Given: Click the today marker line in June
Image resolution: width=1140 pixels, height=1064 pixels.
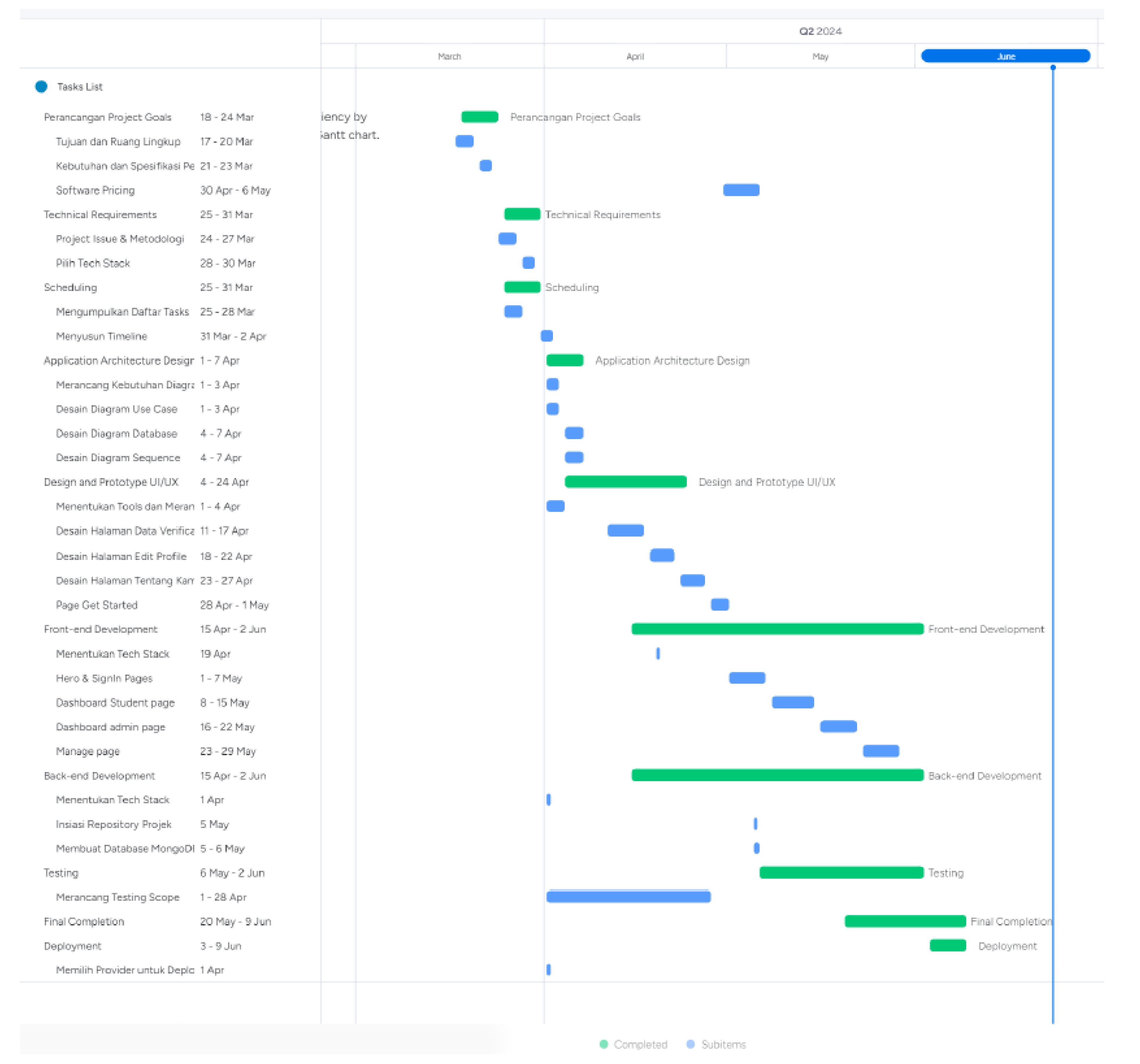Looking at the screenshot, I should pyautogui.click(x=1053, y=516).
